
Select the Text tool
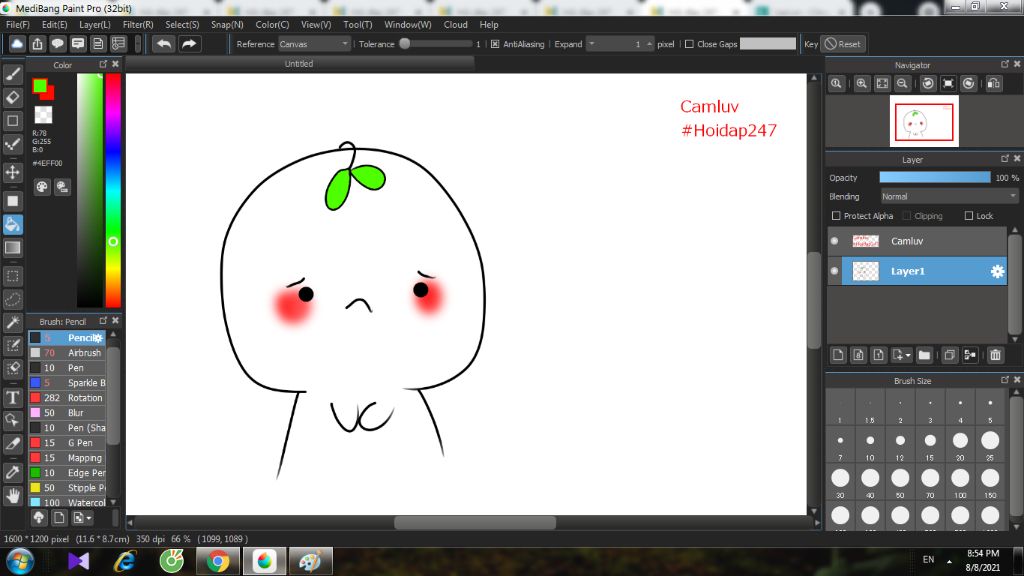coord(12,397)
